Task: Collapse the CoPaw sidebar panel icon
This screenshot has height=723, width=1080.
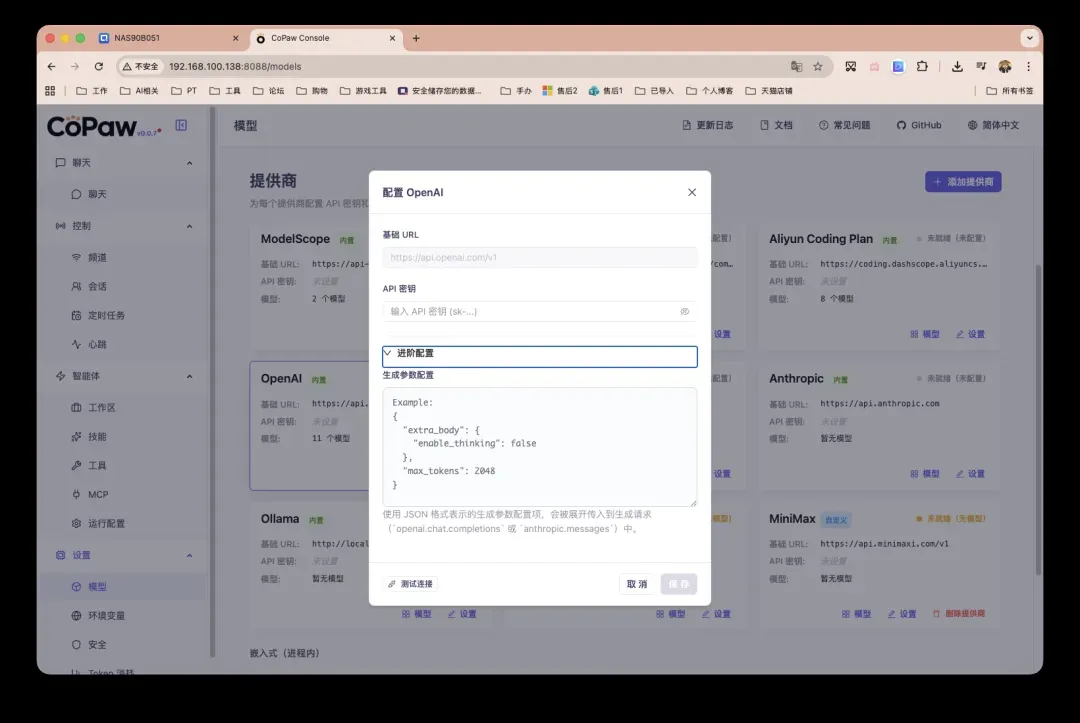Action: (x=181, y=125)
